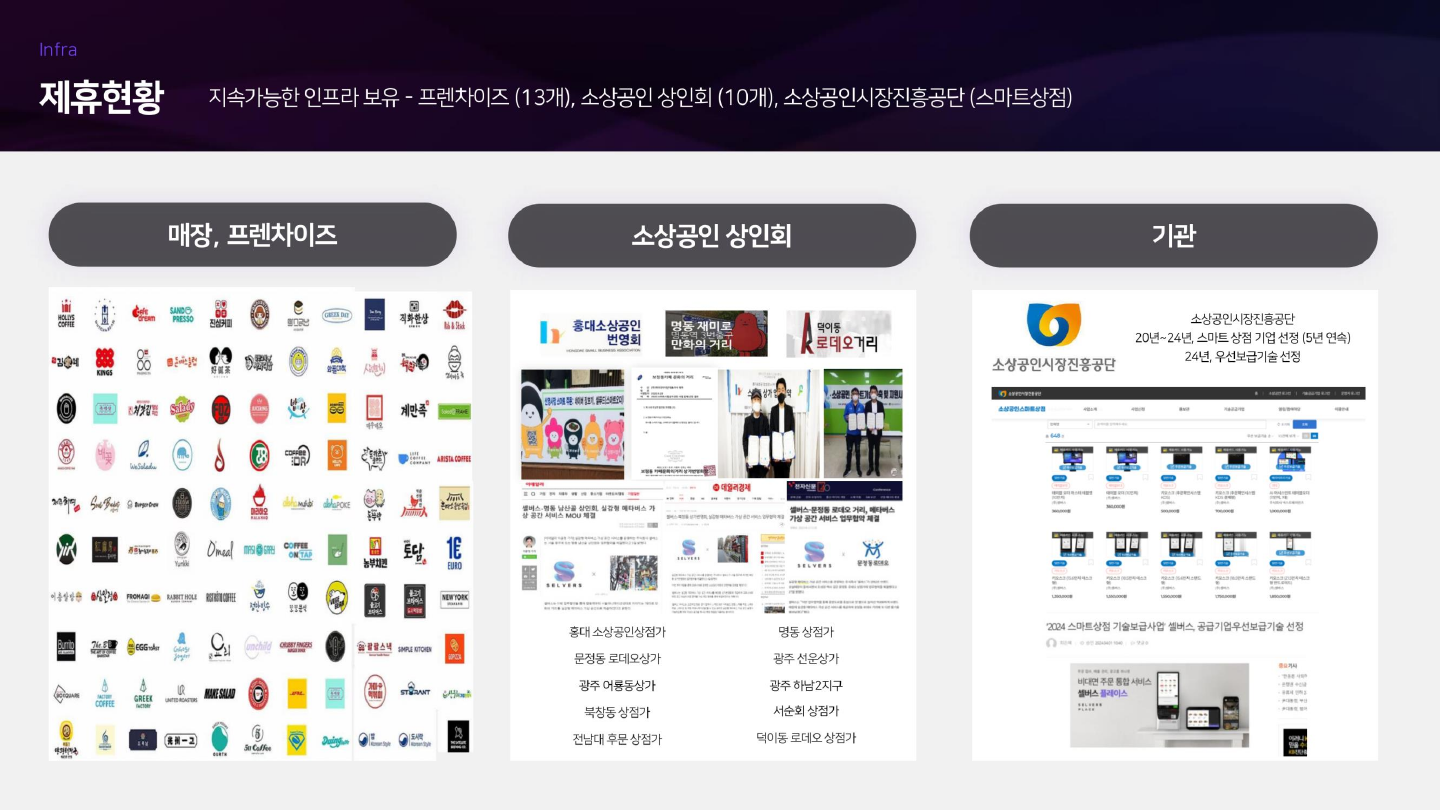Select the Sand Presso logo
The height and width of the screenshot is (810, 1440).
pos(181,314)
